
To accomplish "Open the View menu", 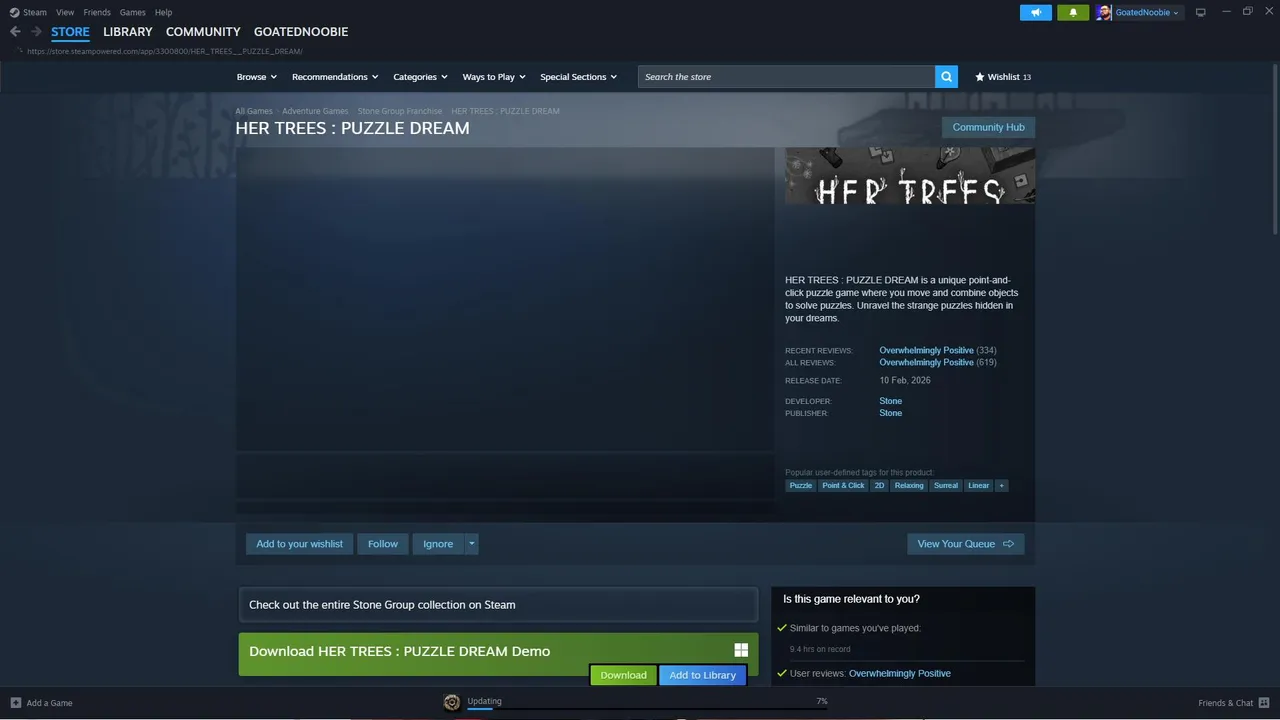I will click(65, 12).
